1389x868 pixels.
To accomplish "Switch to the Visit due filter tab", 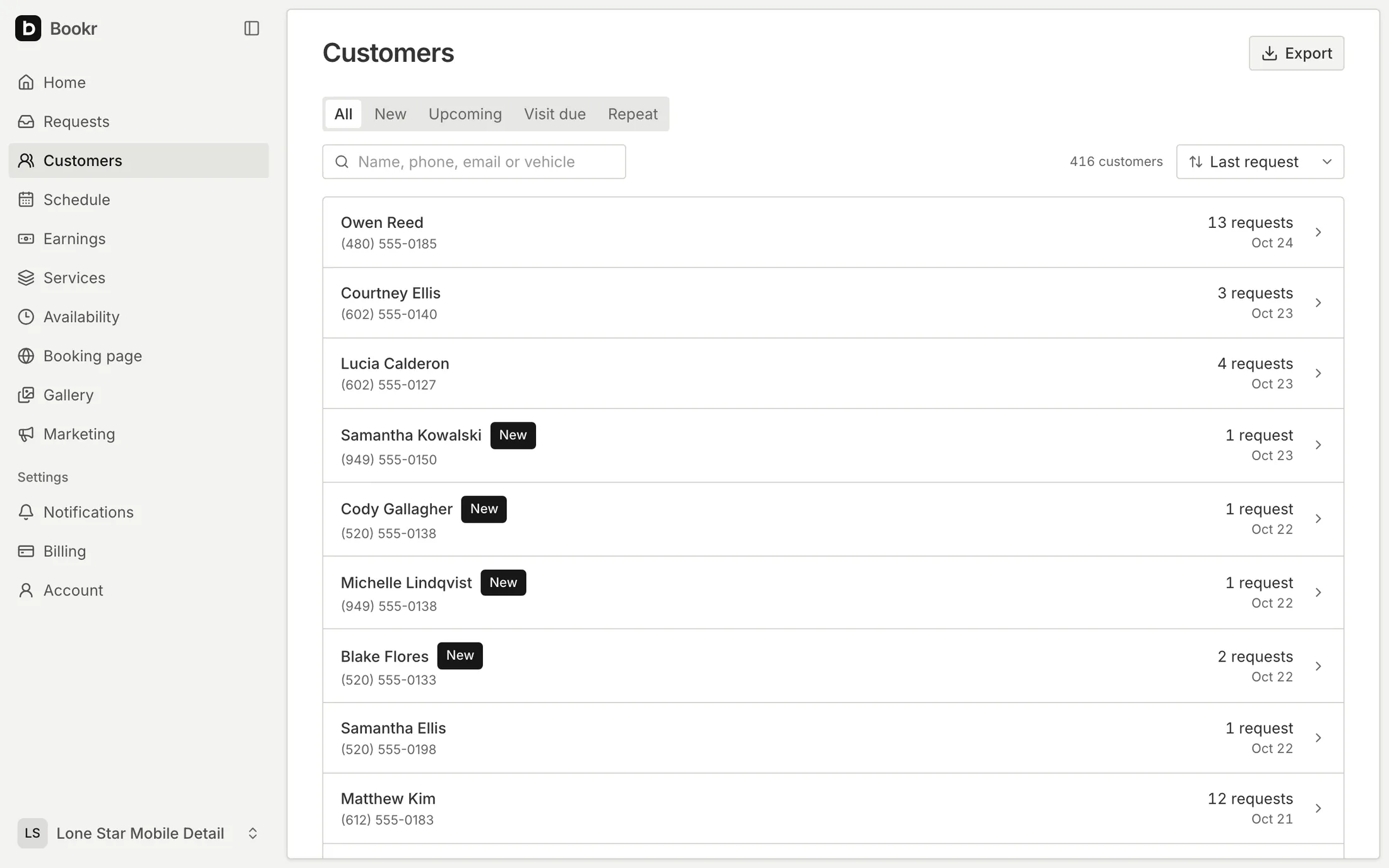I will [x=555, y=114].
